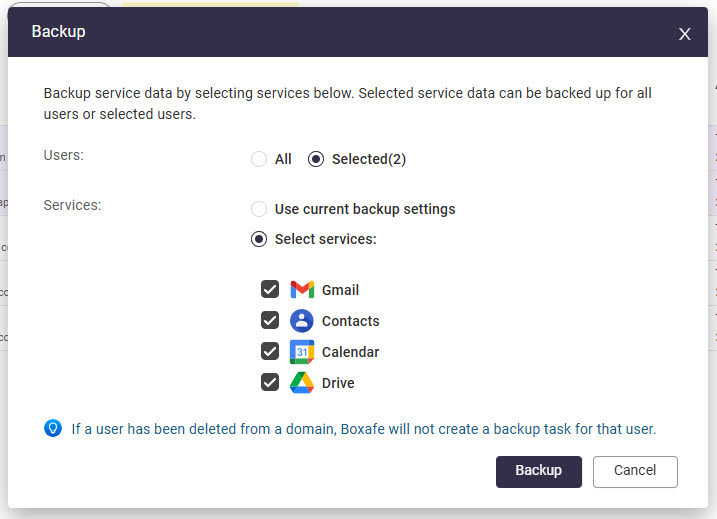Click the Gmail envelope icon
Screen dimensions: 717x519
(302, 290)
